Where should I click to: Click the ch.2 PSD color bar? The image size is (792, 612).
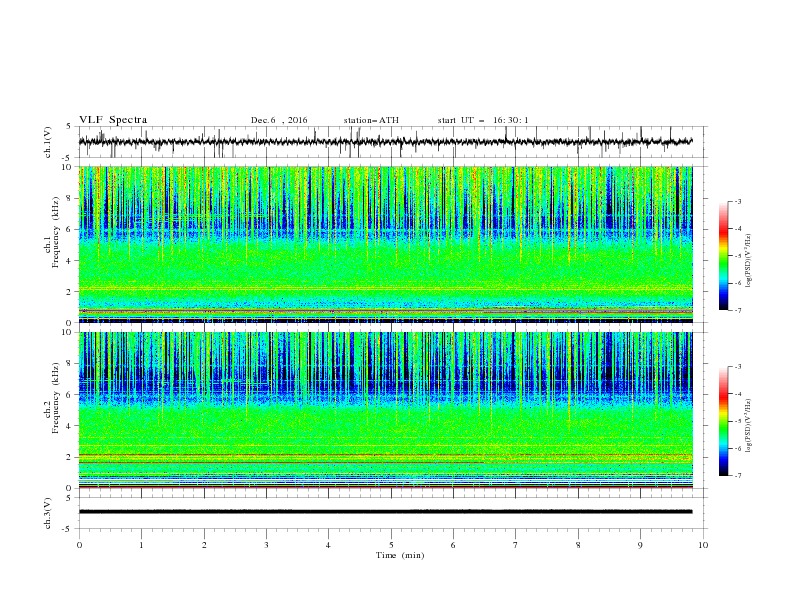(x=723, y=421)
